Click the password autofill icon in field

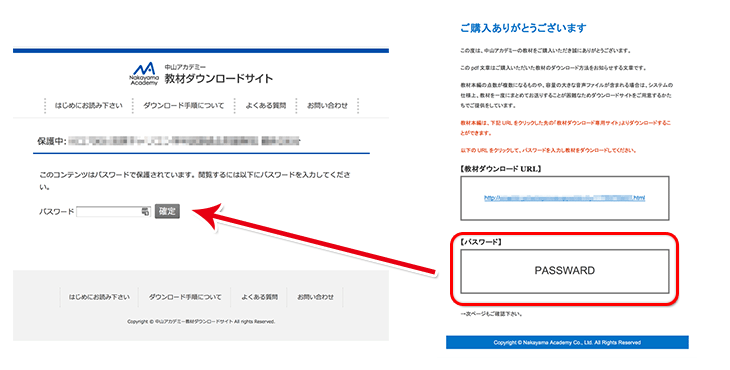coord(145,212)
